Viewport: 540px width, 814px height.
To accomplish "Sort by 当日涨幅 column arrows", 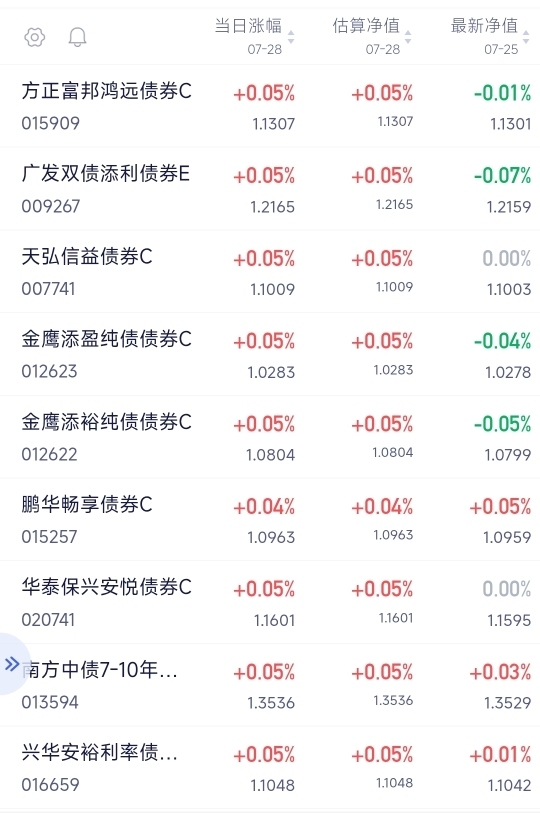I will 291,37.
